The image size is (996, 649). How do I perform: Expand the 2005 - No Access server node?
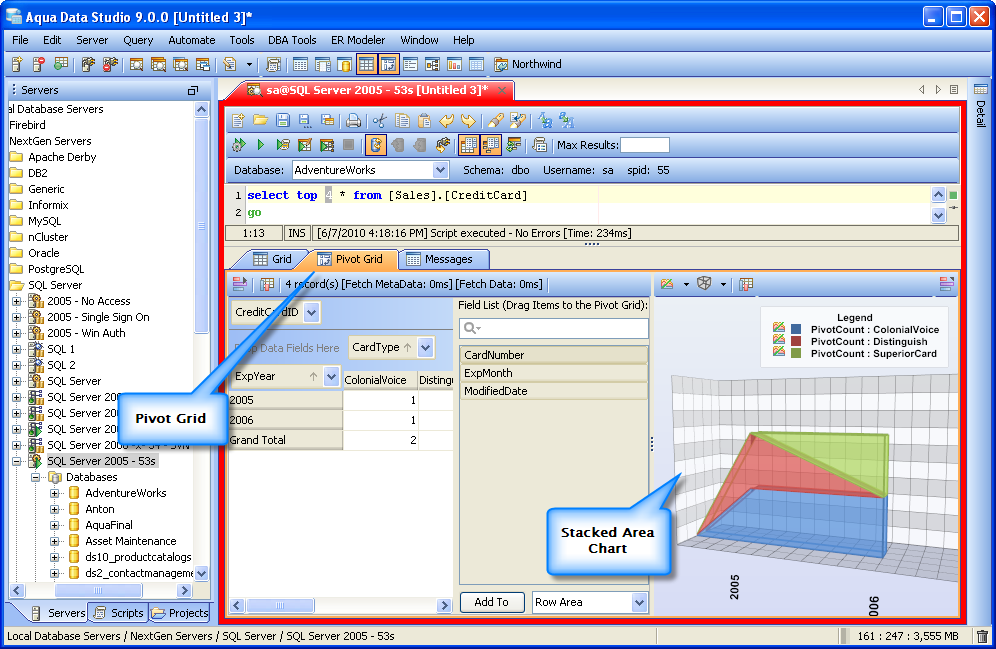(17, 302)
